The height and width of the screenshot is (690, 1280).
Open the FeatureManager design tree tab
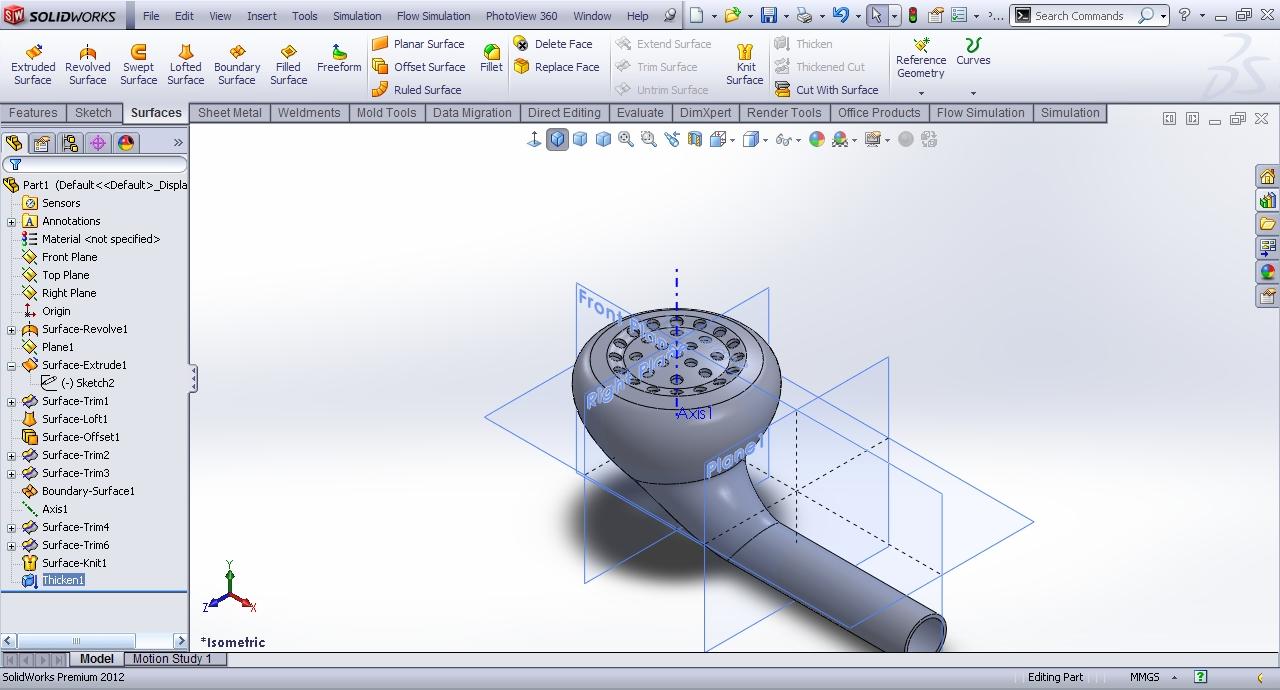pos(14,143)
